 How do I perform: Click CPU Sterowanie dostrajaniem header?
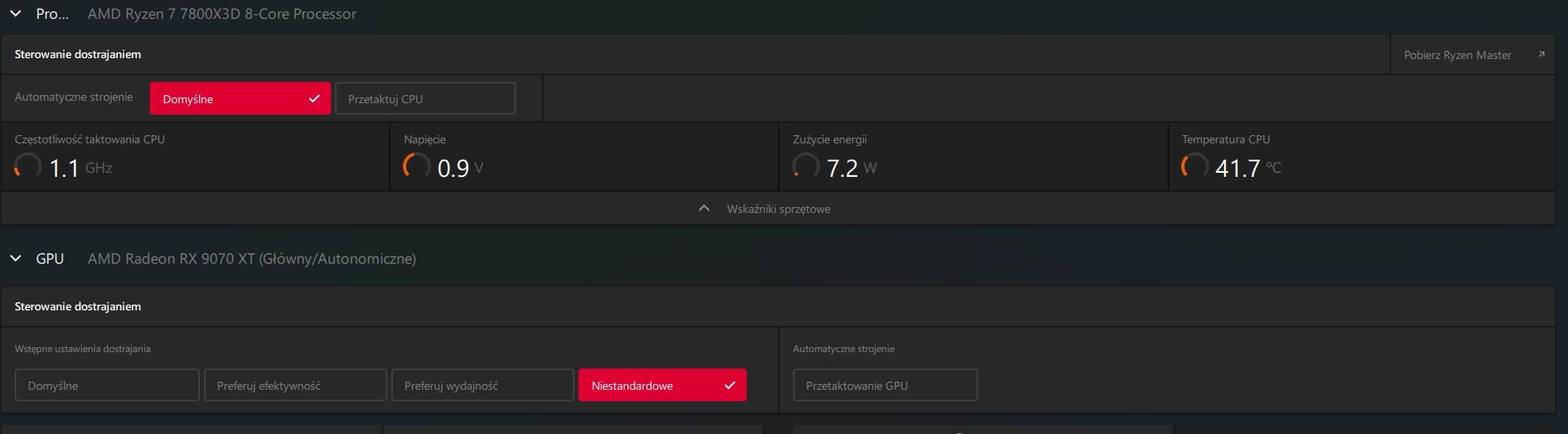click(x=78, y=54)
